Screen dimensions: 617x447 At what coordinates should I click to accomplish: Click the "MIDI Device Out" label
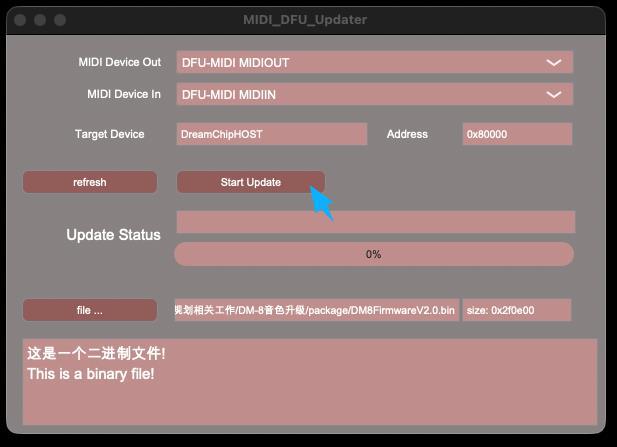[120, 62]
